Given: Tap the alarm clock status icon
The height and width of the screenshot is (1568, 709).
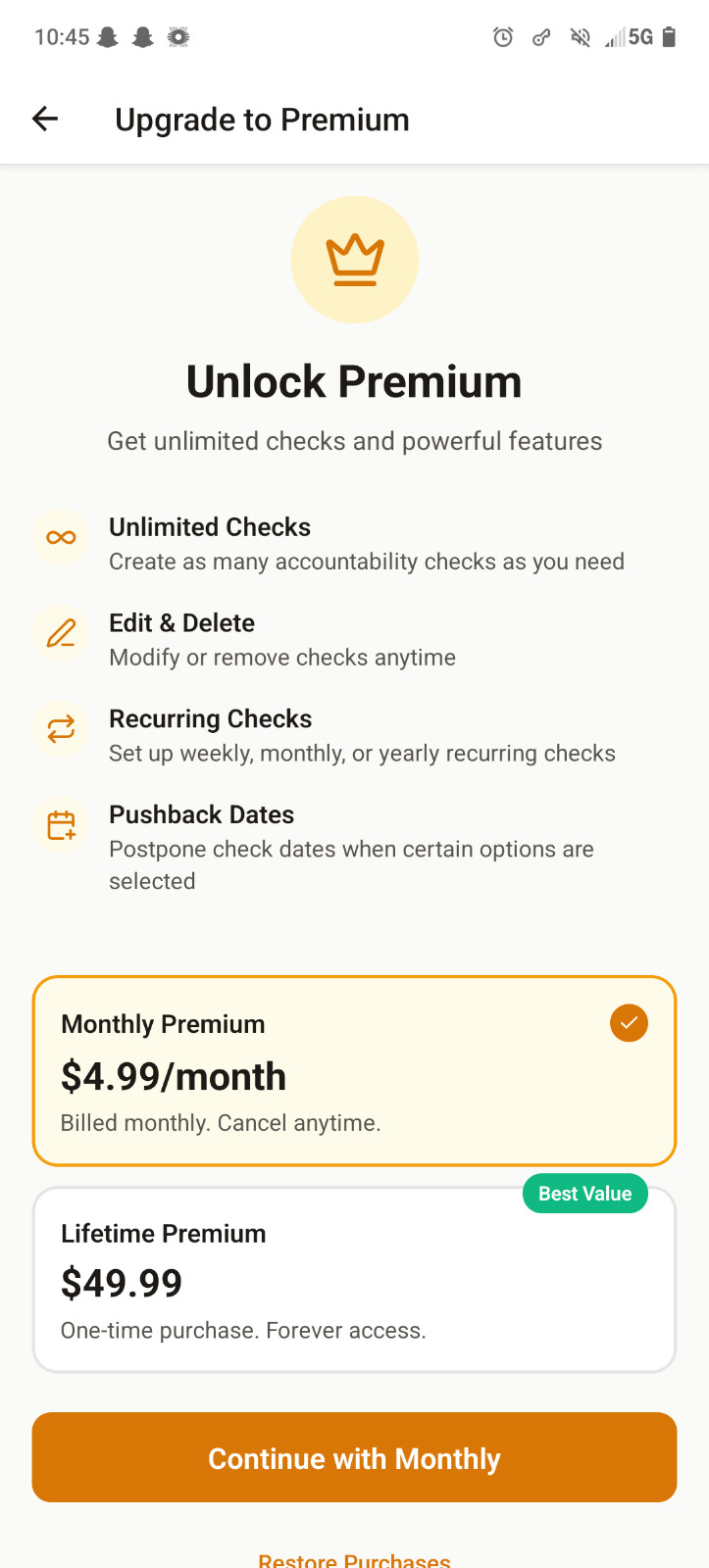Looking at the screenshot, I should tap(503, 37).
